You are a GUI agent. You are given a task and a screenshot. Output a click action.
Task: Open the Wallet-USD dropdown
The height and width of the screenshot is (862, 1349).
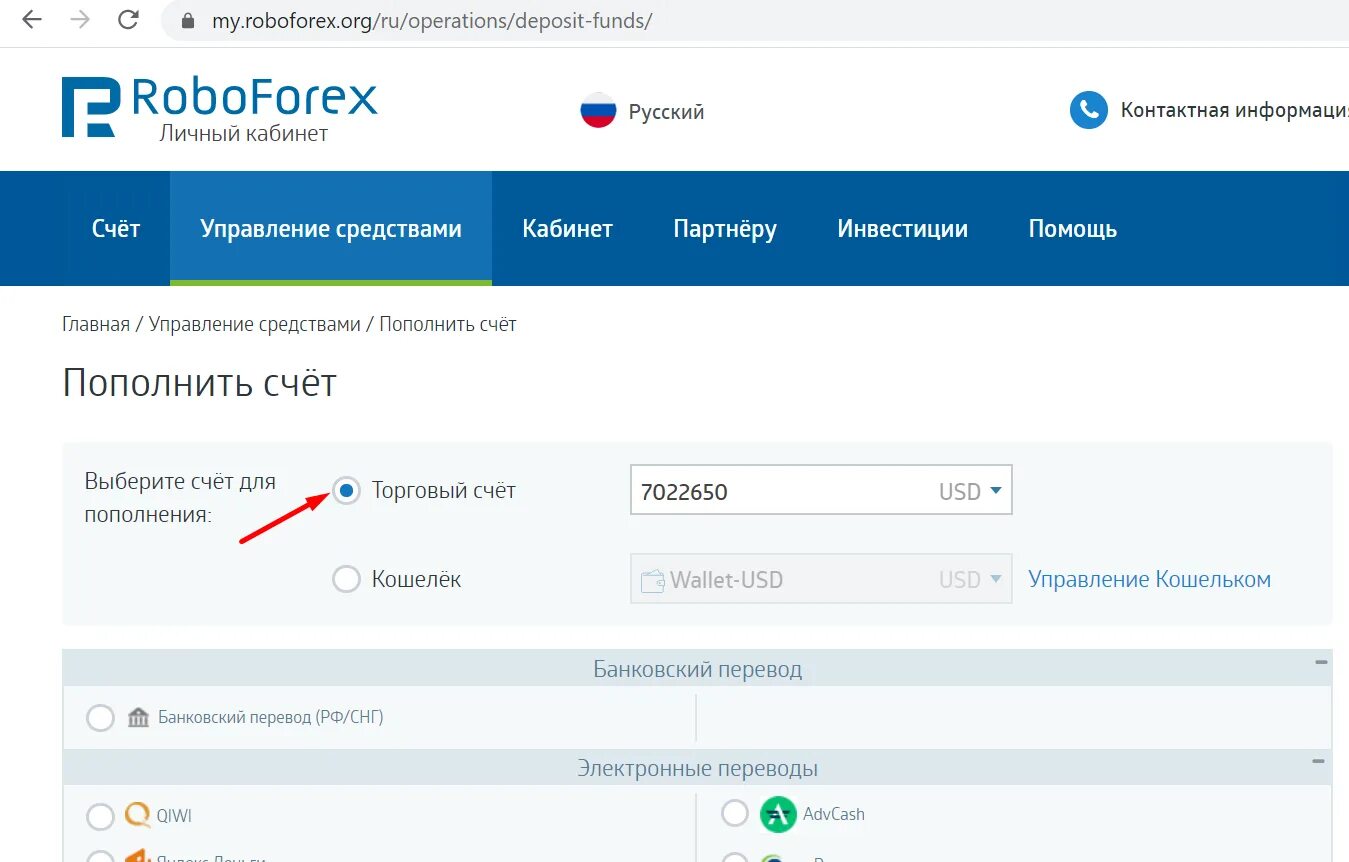coord(821,579)
